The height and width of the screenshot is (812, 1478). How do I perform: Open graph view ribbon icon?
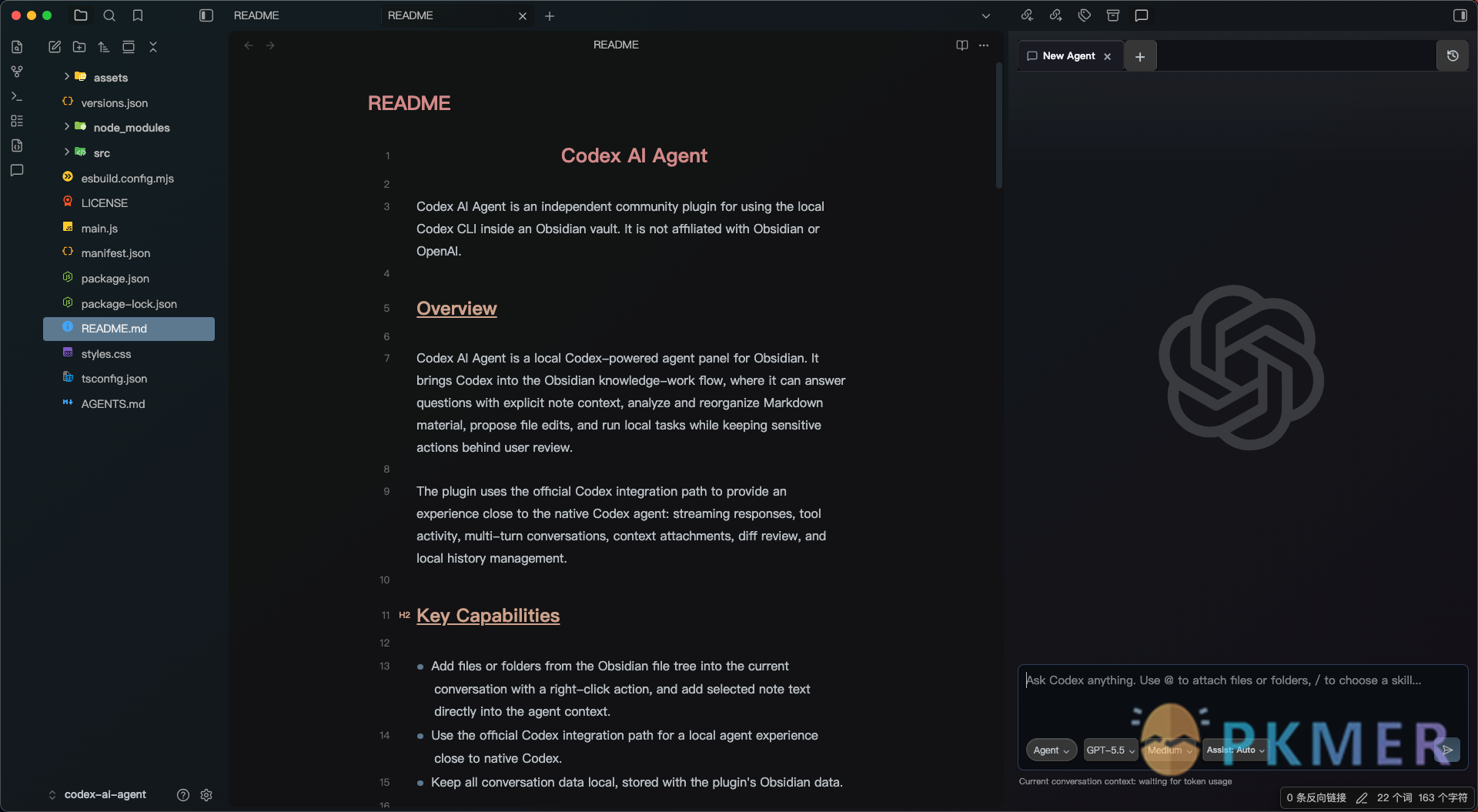click(x=17, y=72)
